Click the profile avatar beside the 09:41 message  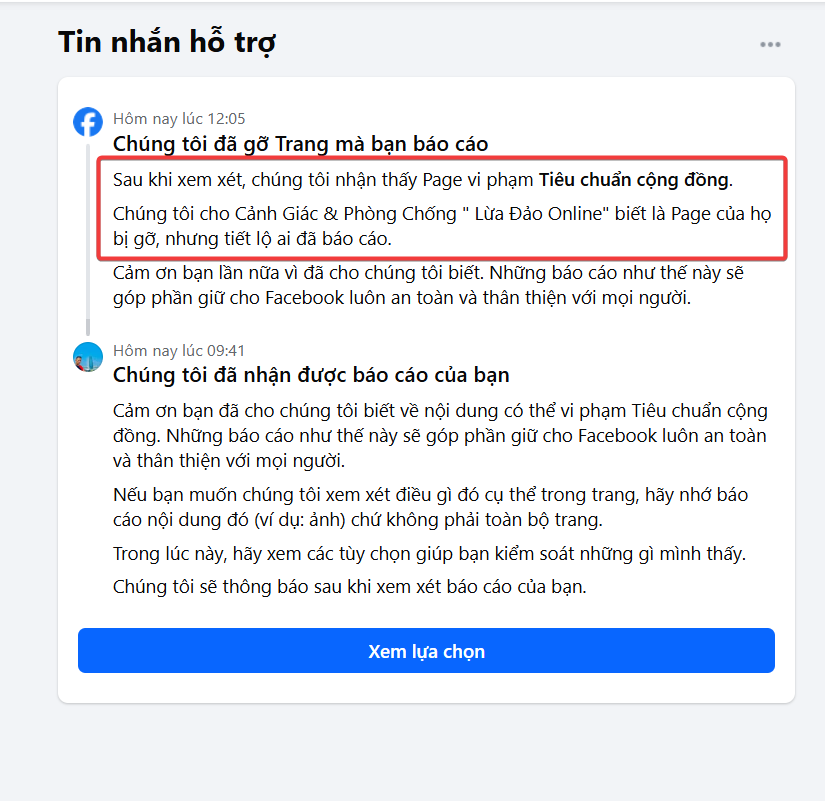[88, 357]
